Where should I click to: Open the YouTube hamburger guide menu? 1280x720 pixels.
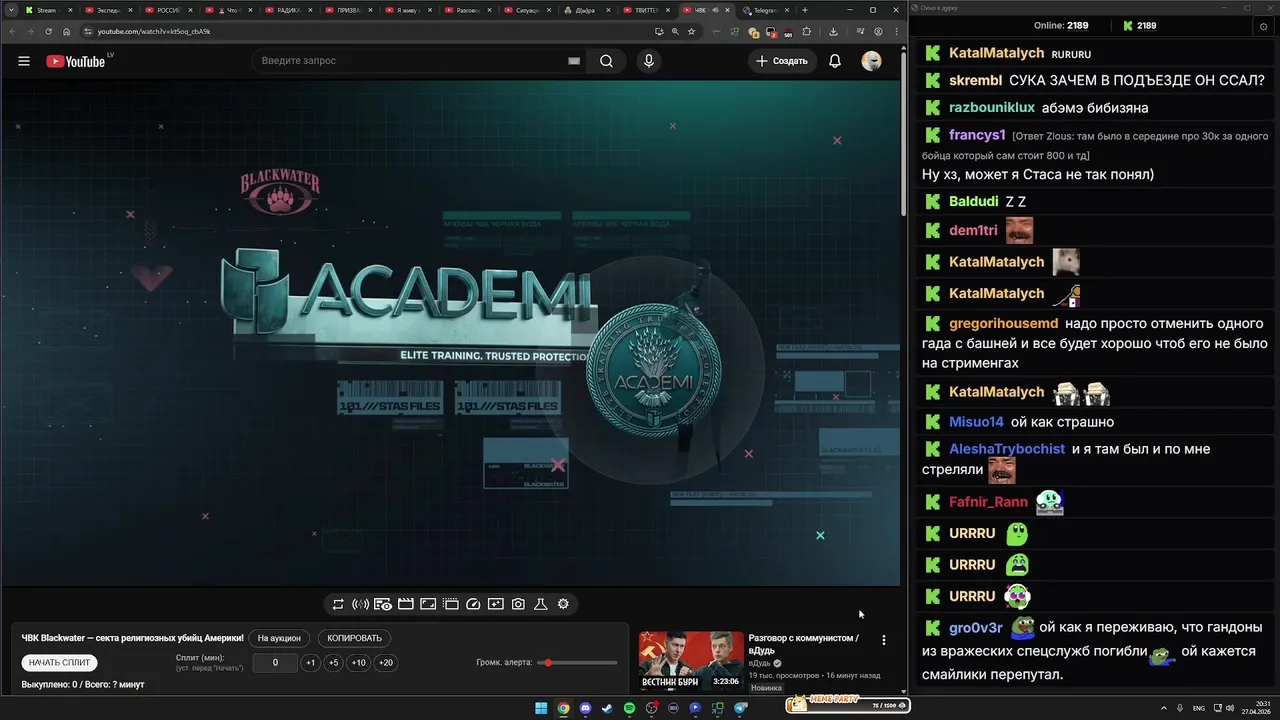24,61
